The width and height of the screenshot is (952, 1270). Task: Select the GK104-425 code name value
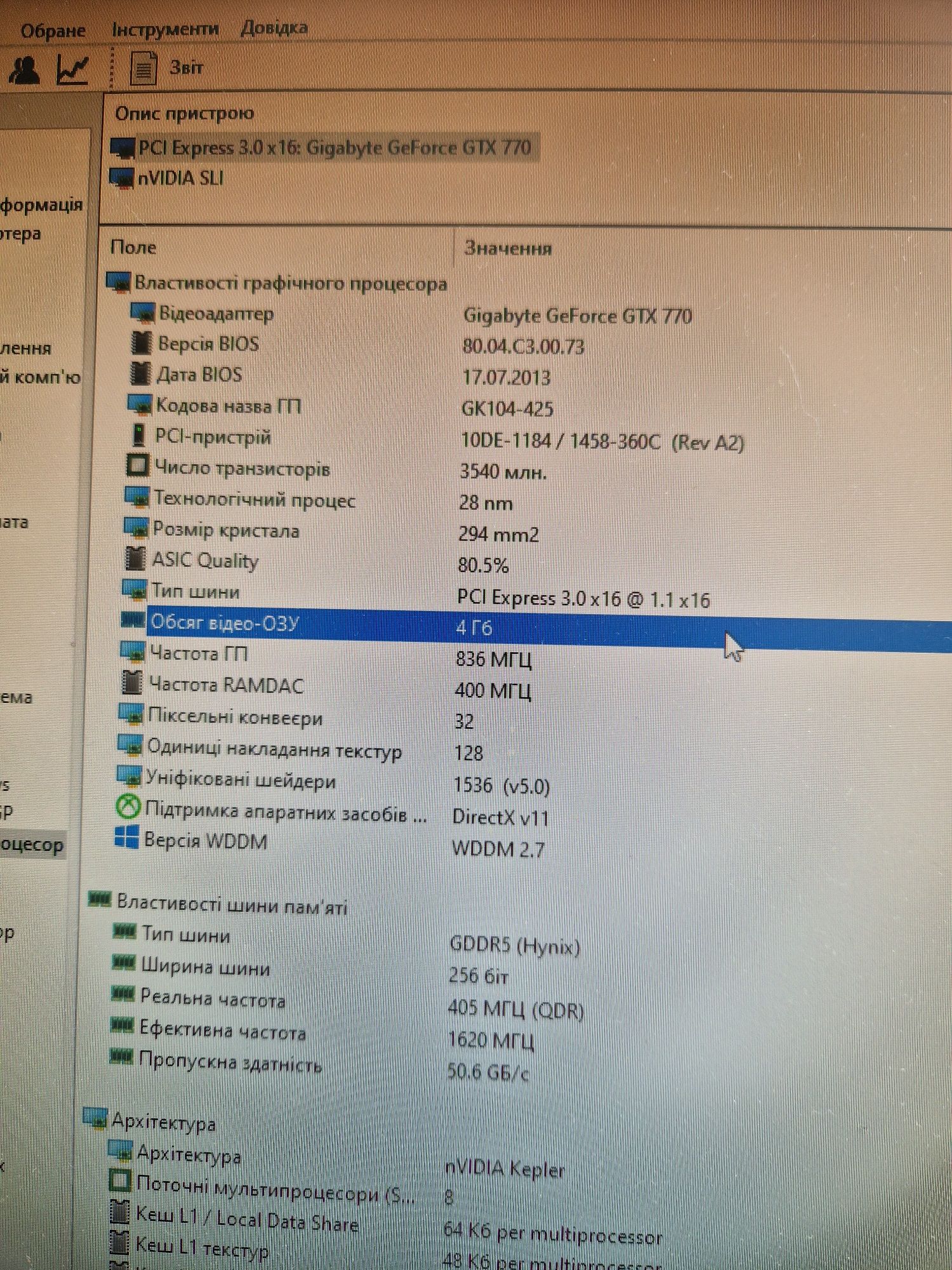[x=507, y=409]
